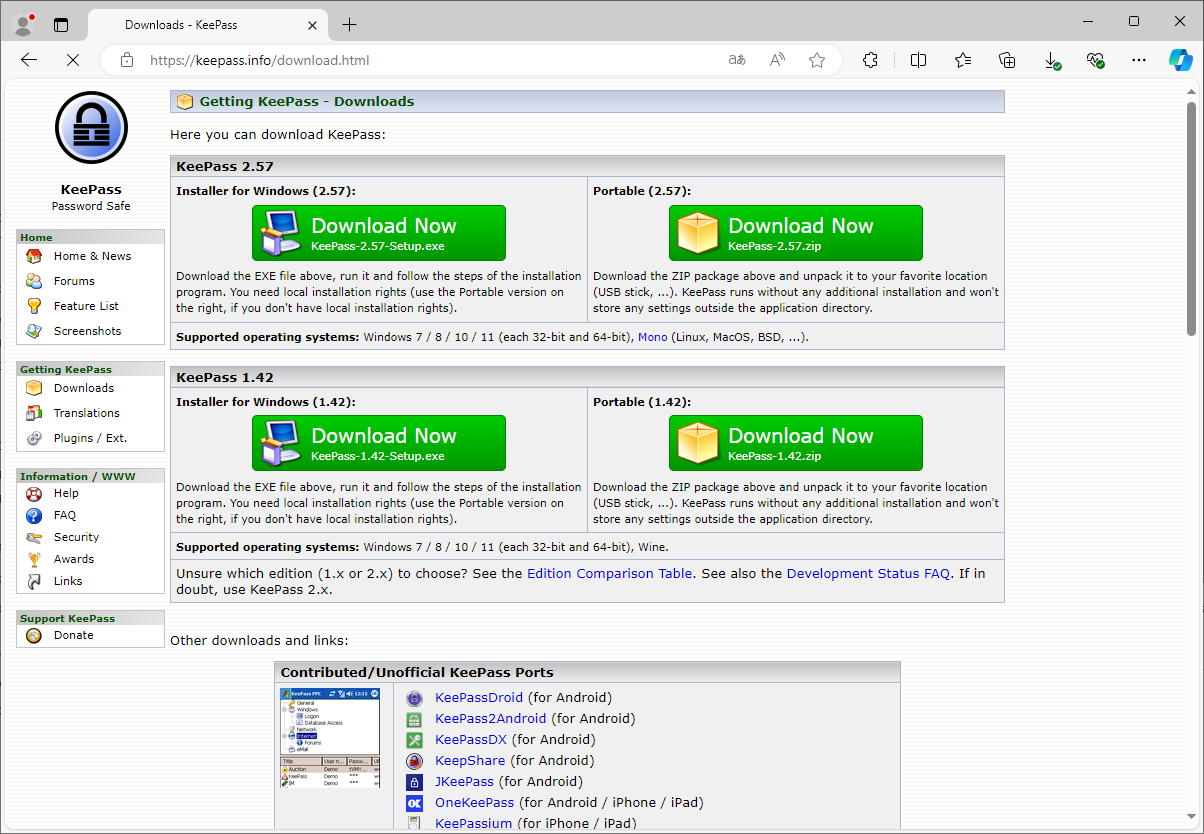Click the Awards trophy icon
The height and width of the screenshot is (834, 1204).
[x=34, y=559]
